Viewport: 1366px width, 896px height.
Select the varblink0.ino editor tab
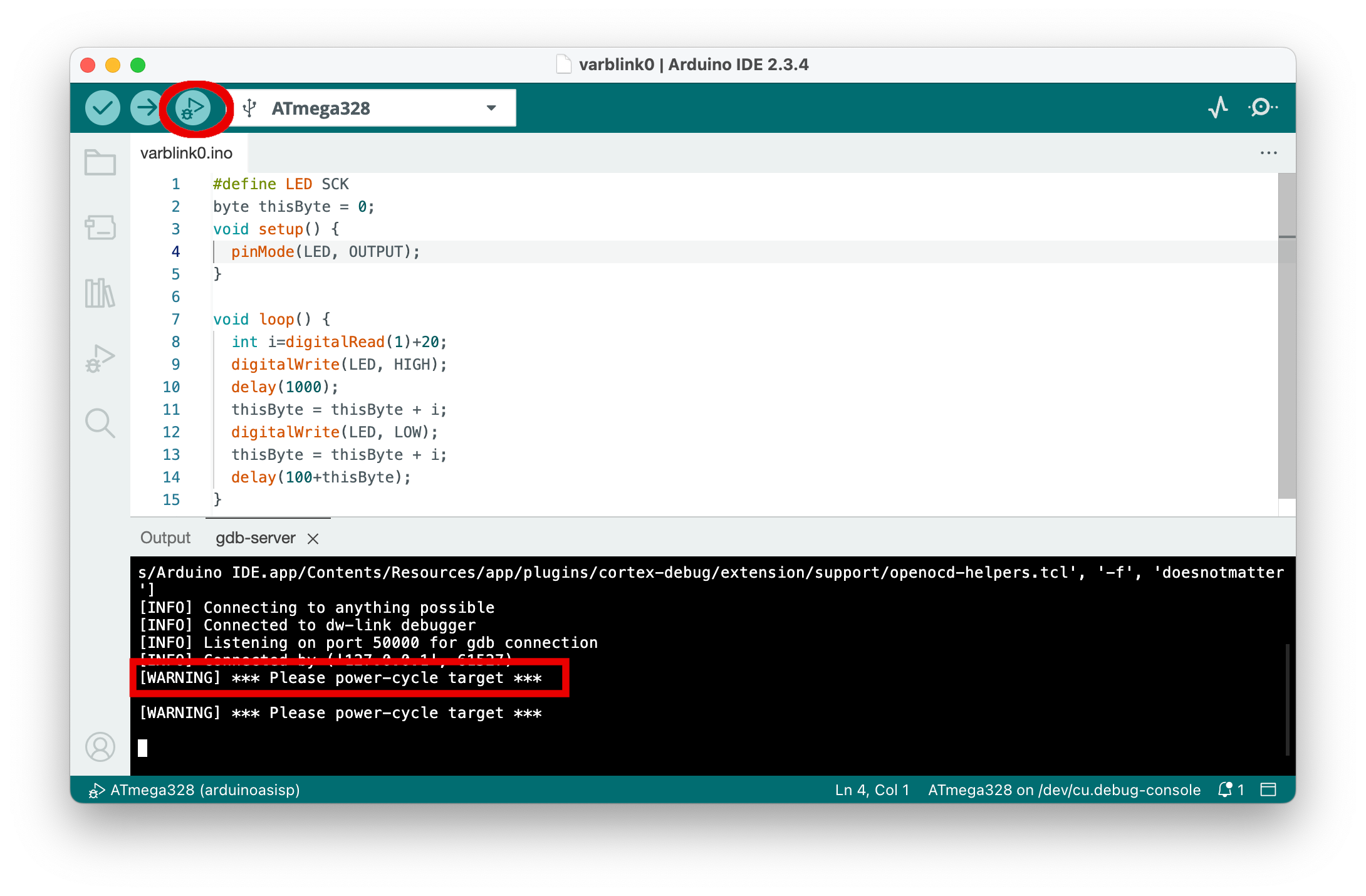(x=187, y=153)
